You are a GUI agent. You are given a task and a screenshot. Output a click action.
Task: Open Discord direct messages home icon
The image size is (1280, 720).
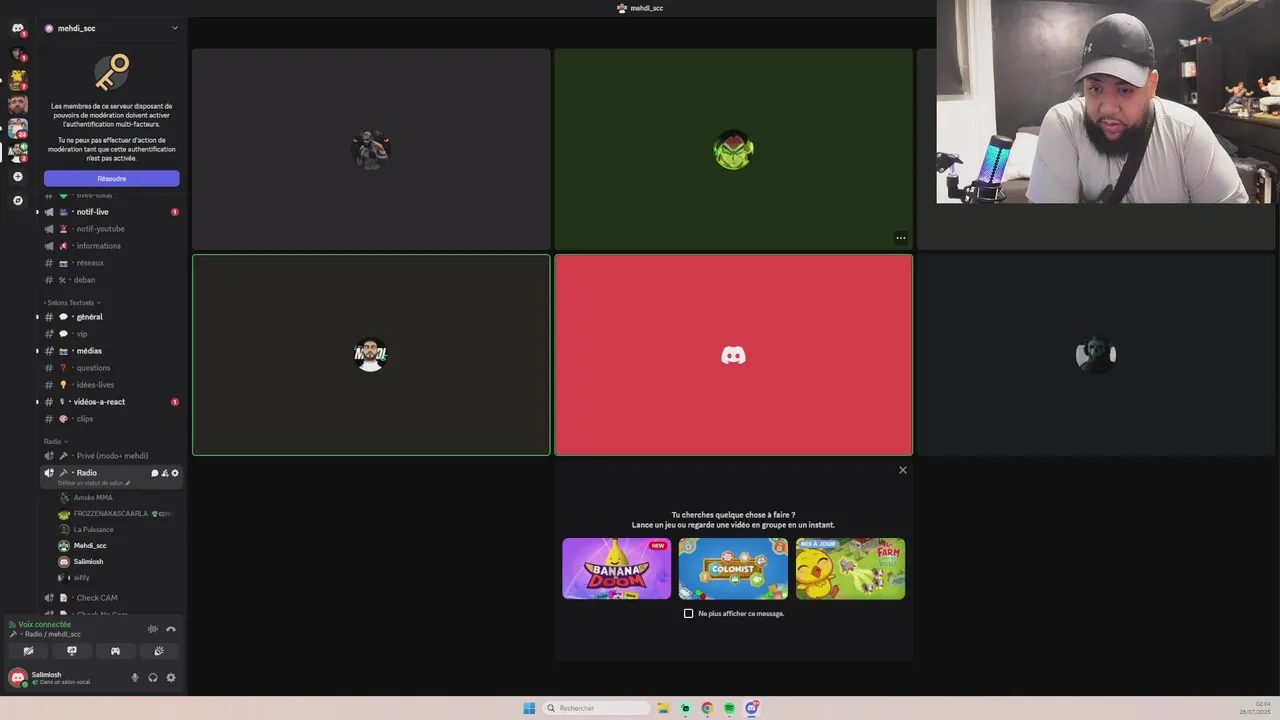[x=17, y=29]
